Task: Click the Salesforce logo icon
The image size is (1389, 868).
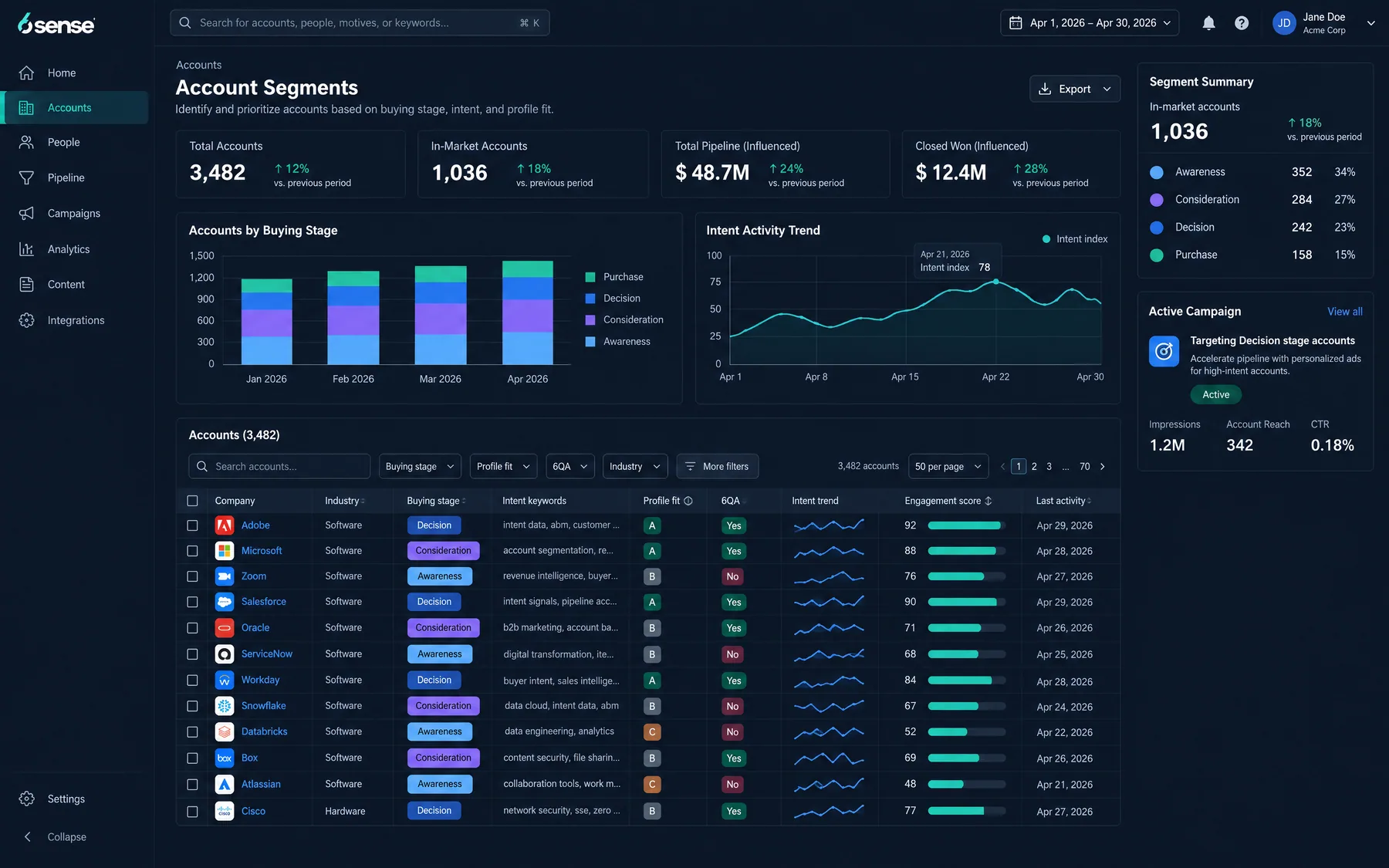Action: coord(225,602)
